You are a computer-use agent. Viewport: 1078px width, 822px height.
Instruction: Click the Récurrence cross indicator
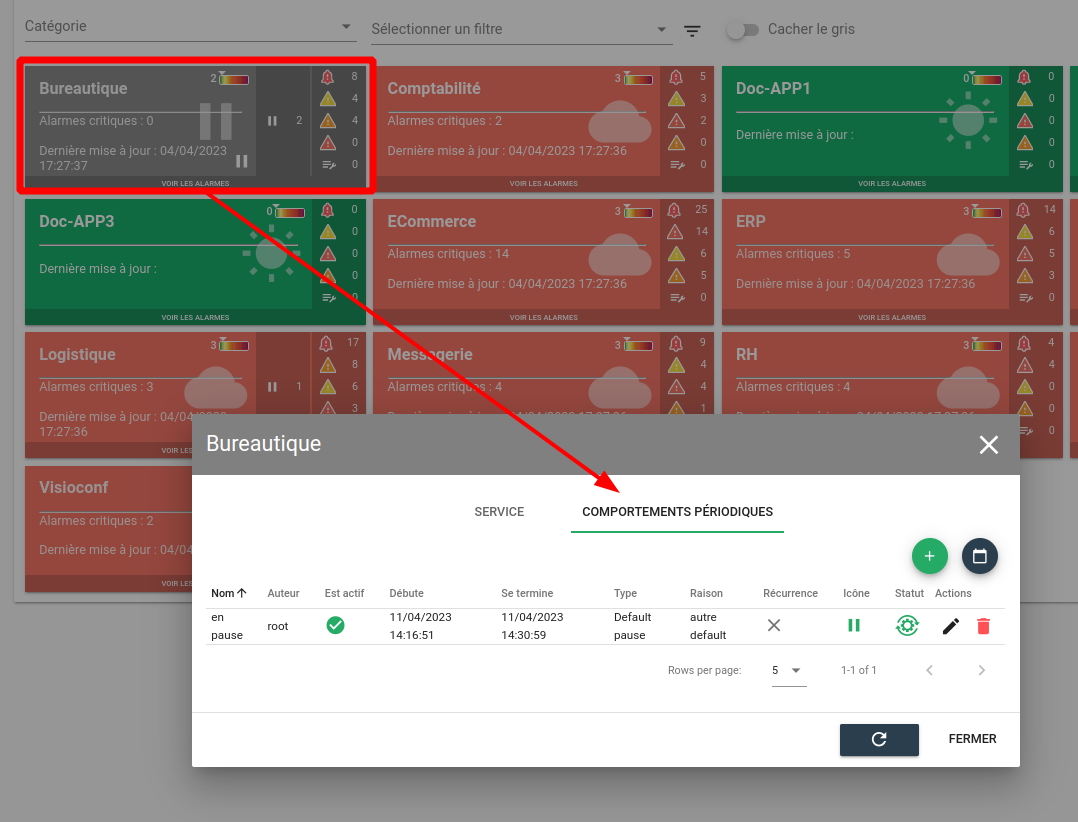click(x=774, y=626)
